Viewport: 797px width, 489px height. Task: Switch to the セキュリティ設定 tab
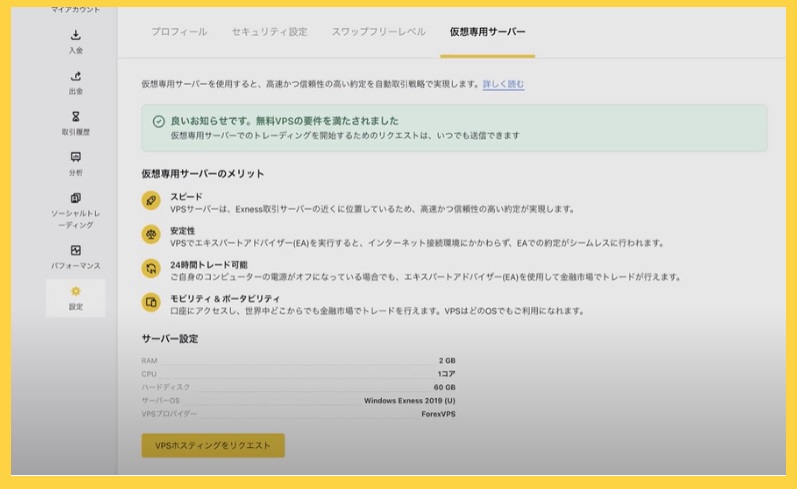(x=269, y=32)
